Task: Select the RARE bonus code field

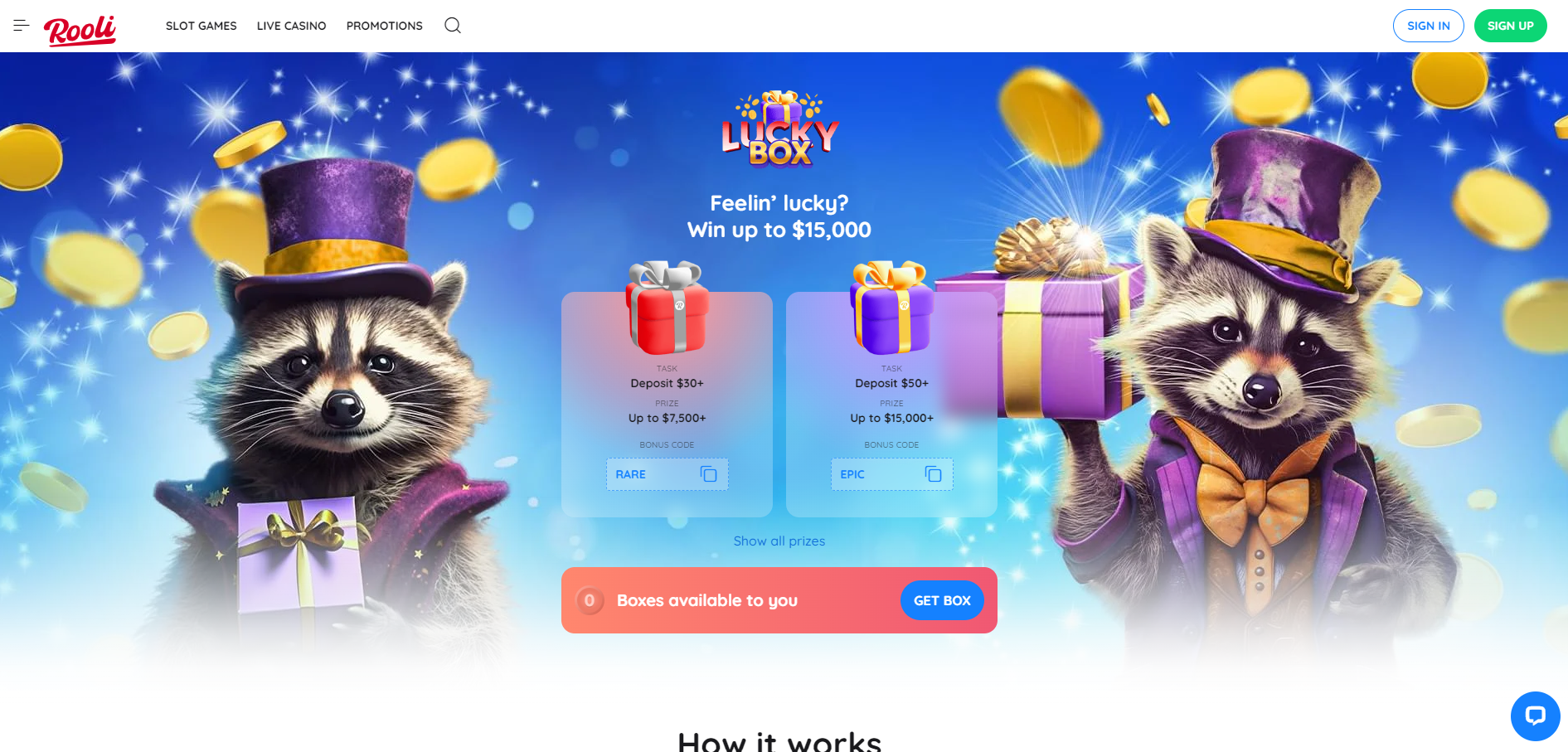Action: point(667,474)
